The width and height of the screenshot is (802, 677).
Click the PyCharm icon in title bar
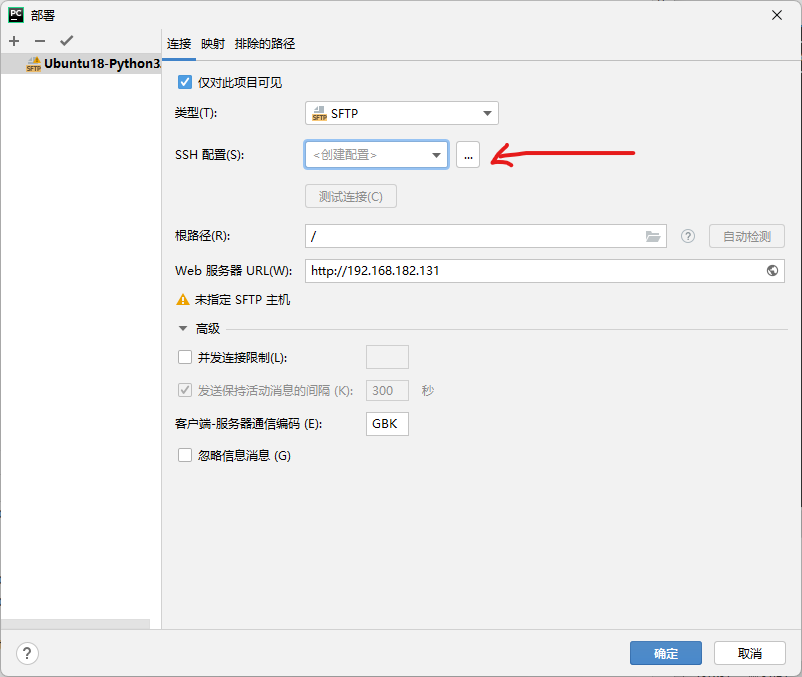click(x=16, y=15)
